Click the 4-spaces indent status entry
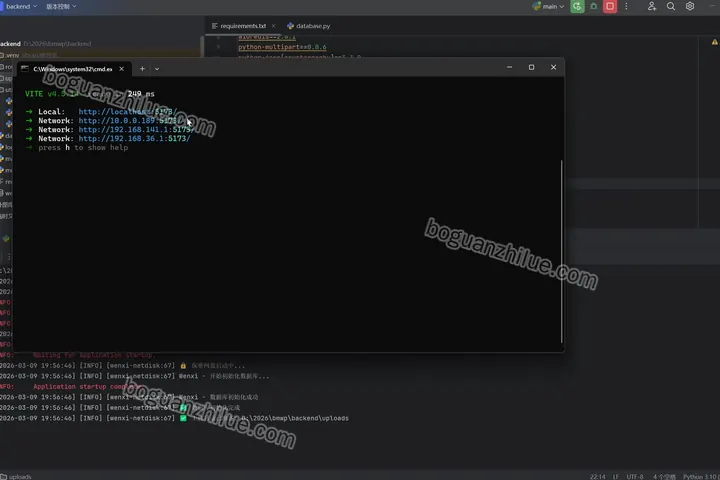720x480 pixels. pyautogui.click(x=664, y=476)
